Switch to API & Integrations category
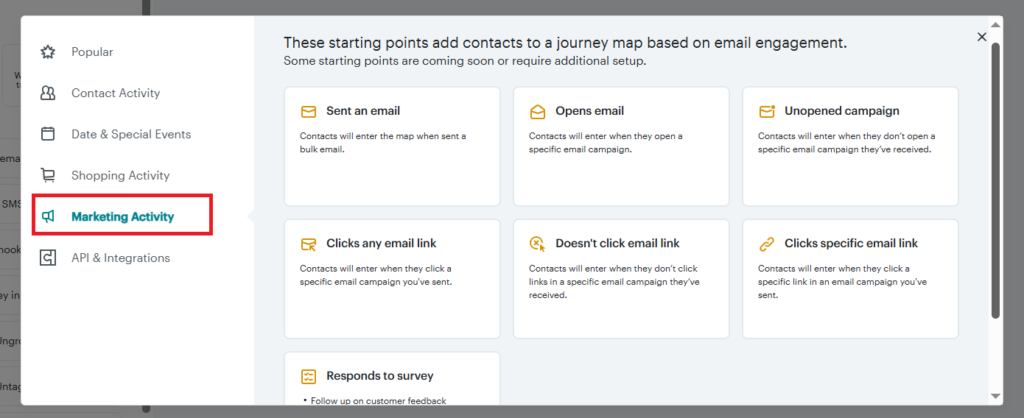This screenshot has width=1024, height=418. click(x=123, y=258)
